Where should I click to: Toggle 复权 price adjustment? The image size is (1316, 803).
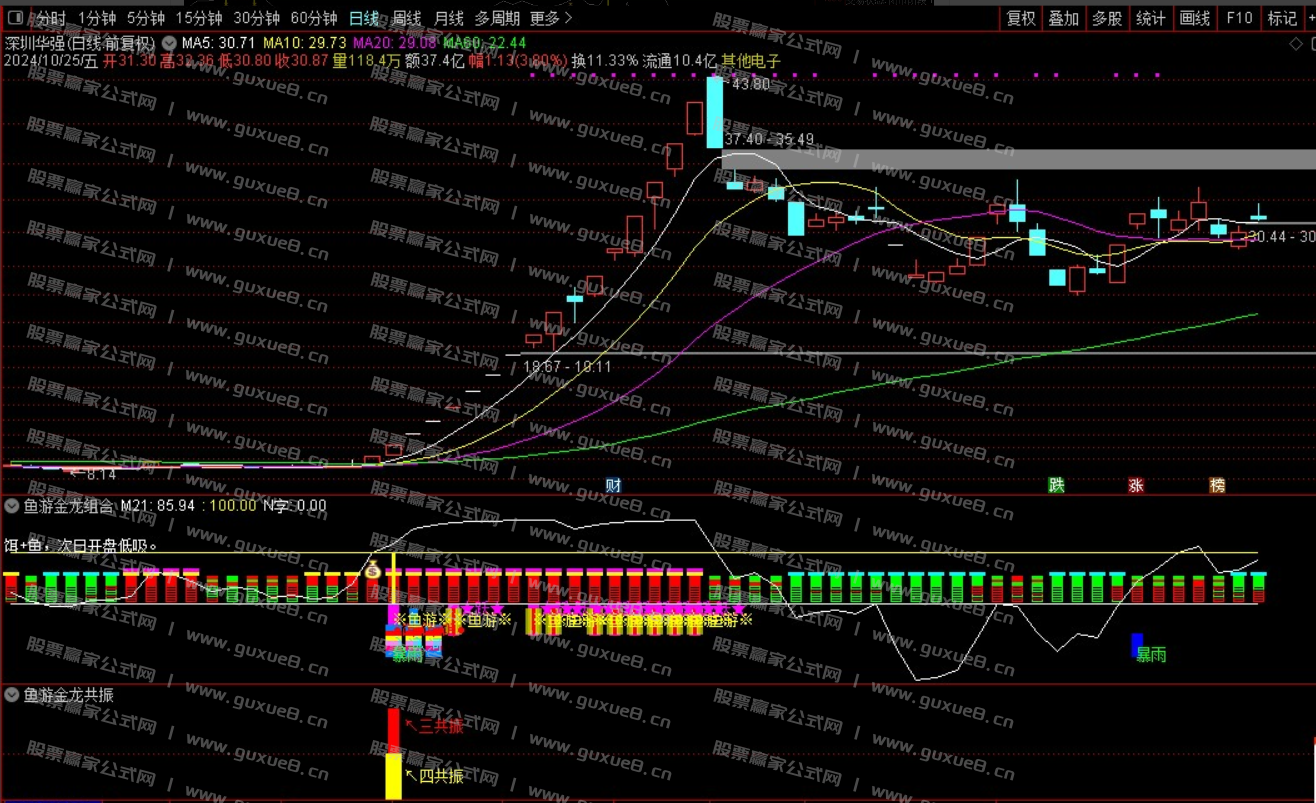point(1021,18)
